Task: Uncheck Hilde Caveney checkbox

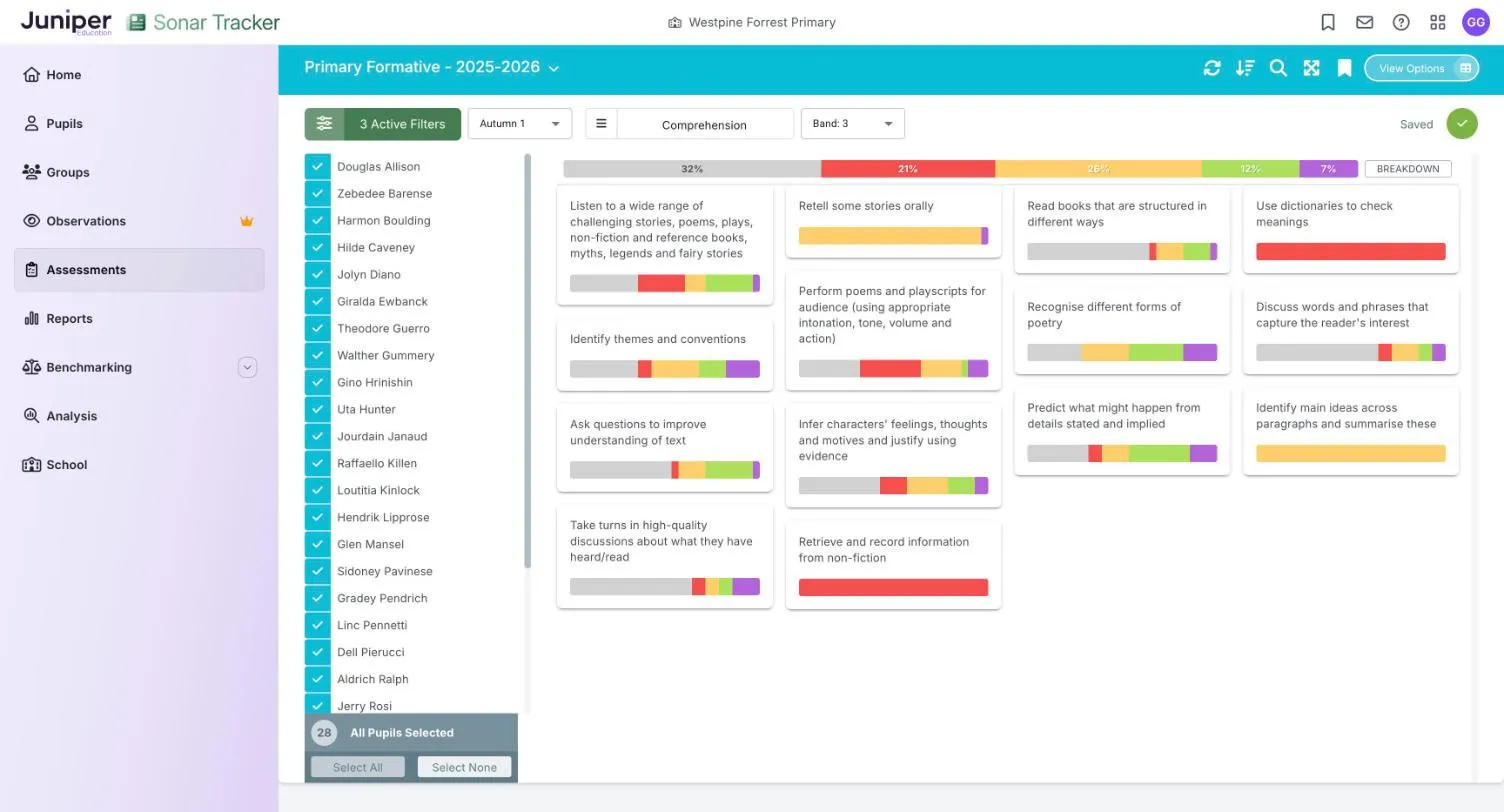Action: coord(317,248)
